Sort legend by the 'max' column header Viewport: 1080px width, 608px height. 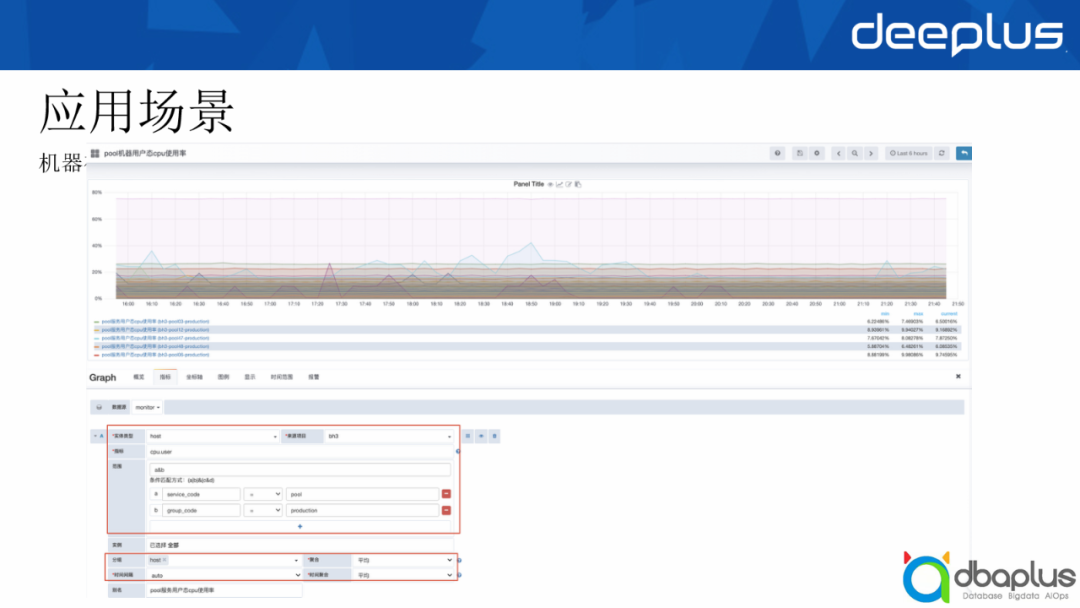(918, 314)
